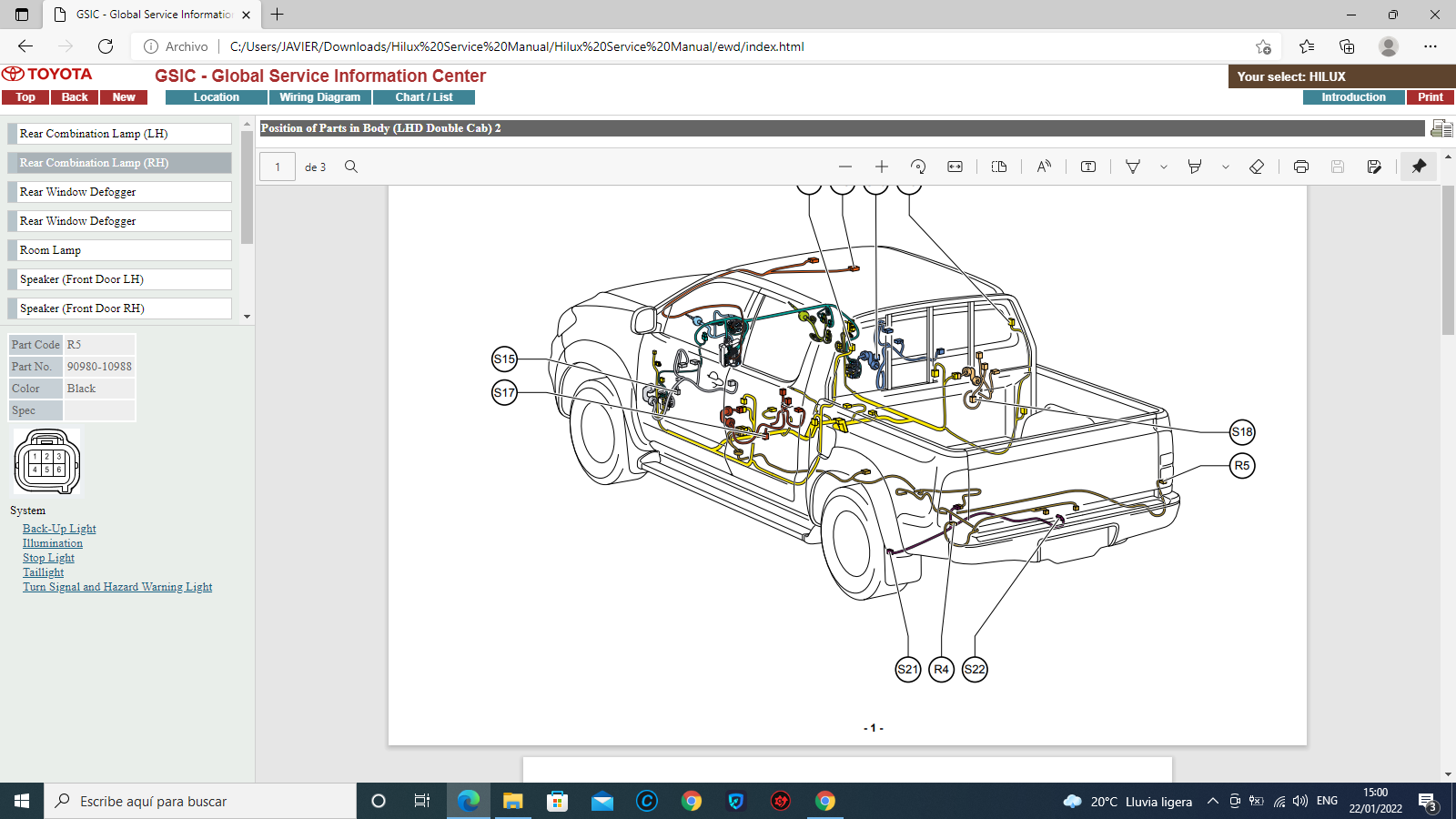Open browser Favorites list
This screenshot has width=1456, height=819.
coord(1307,46)
